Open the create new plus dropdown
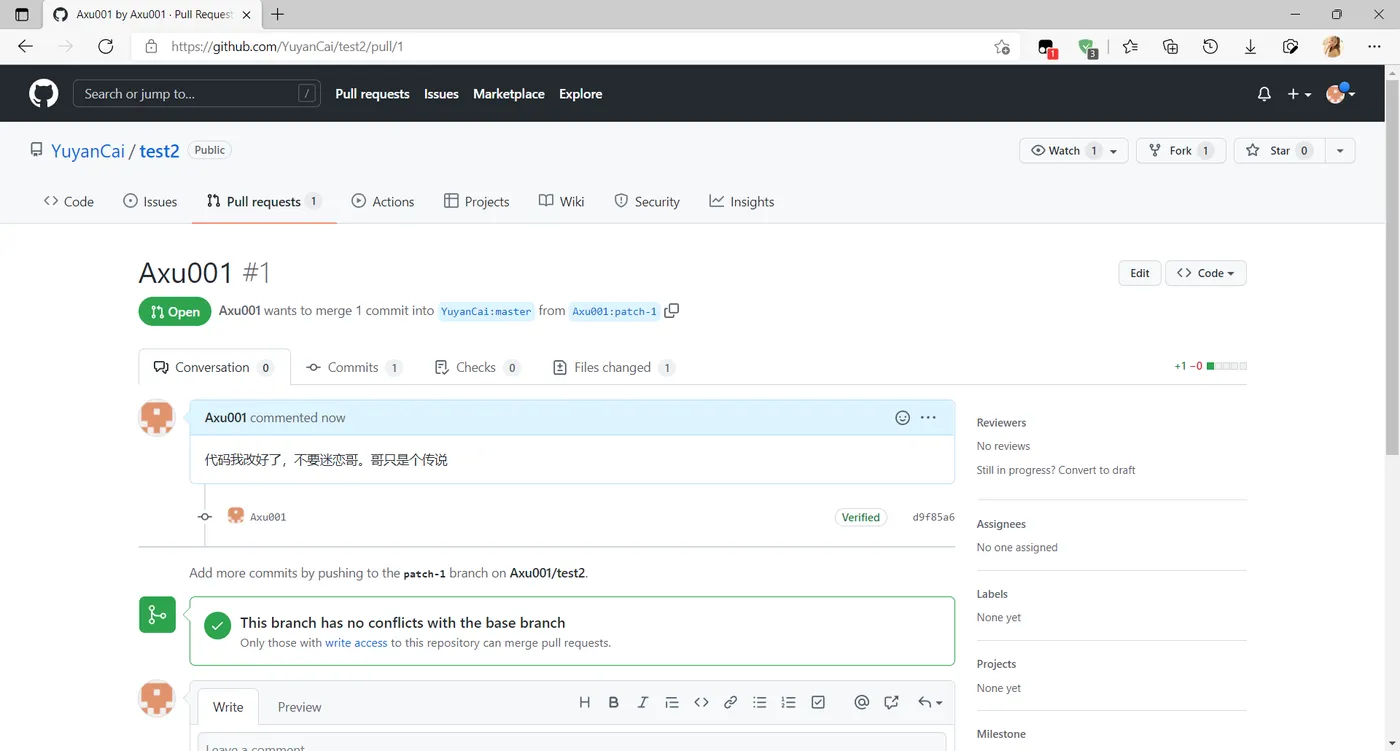 pos(1299,94)
